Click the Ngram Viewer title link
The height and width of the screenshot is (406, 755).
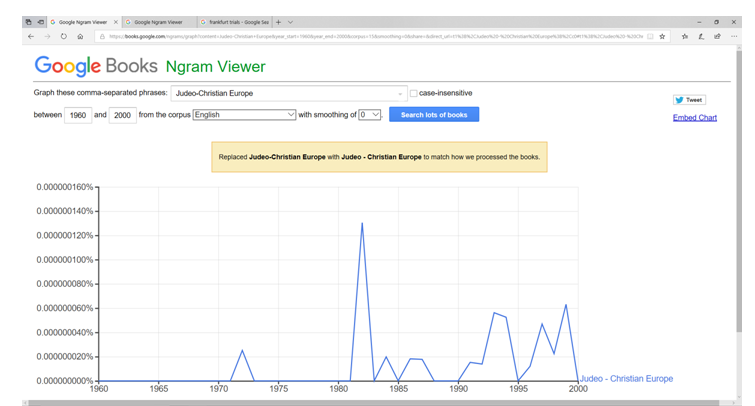pyautogui.click(x=215, y=67)
